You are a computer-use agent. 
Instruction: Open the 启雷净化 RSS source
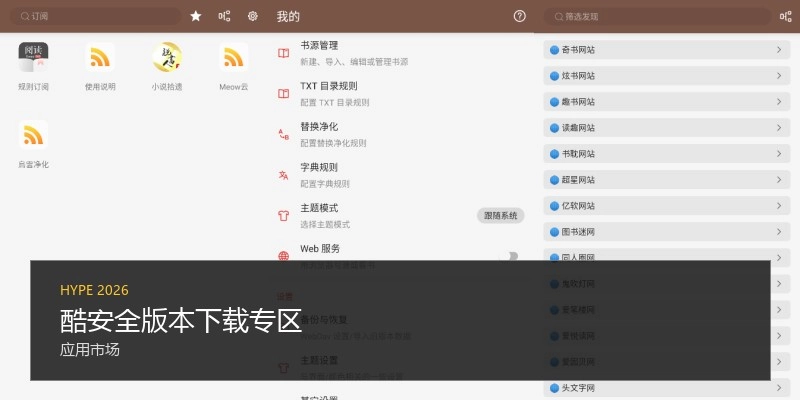pos(34,145)
